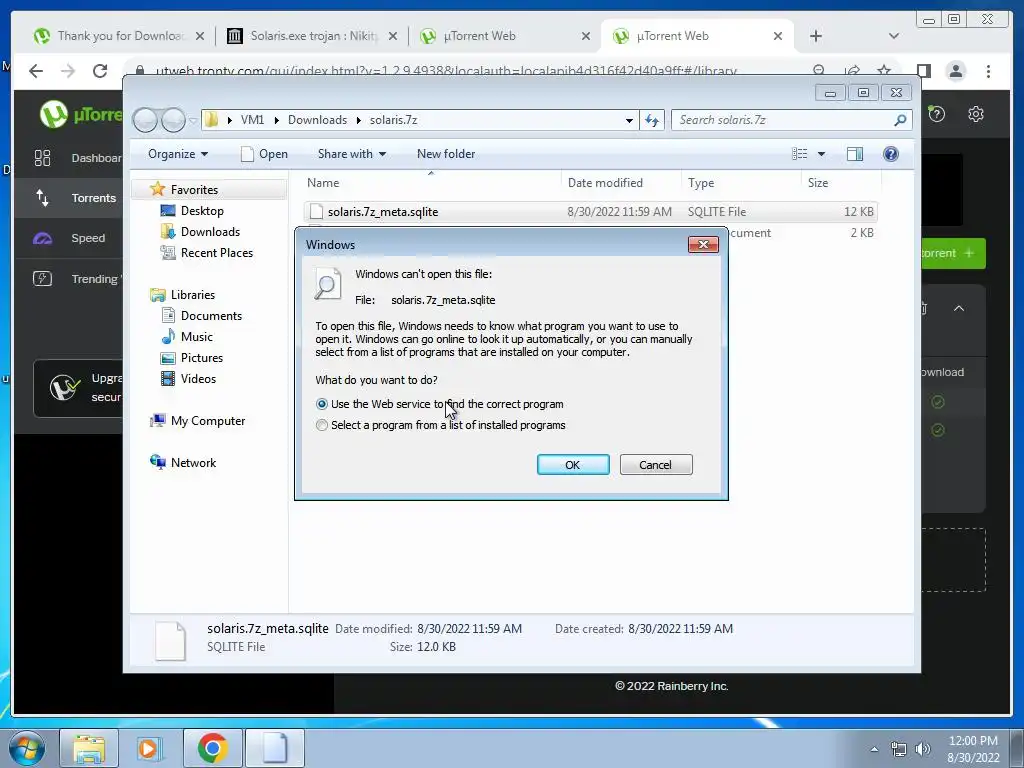Open Favorites in navigation pane
The width and height of the screenshot is (1024, 768).
point(194,189)
